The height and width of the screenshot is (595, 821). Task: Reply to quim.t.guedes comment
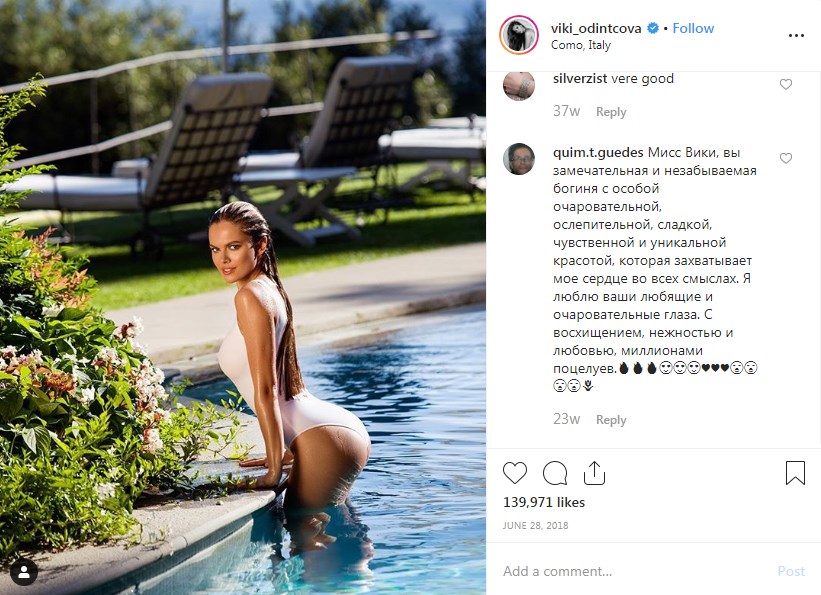click(611, 420)
